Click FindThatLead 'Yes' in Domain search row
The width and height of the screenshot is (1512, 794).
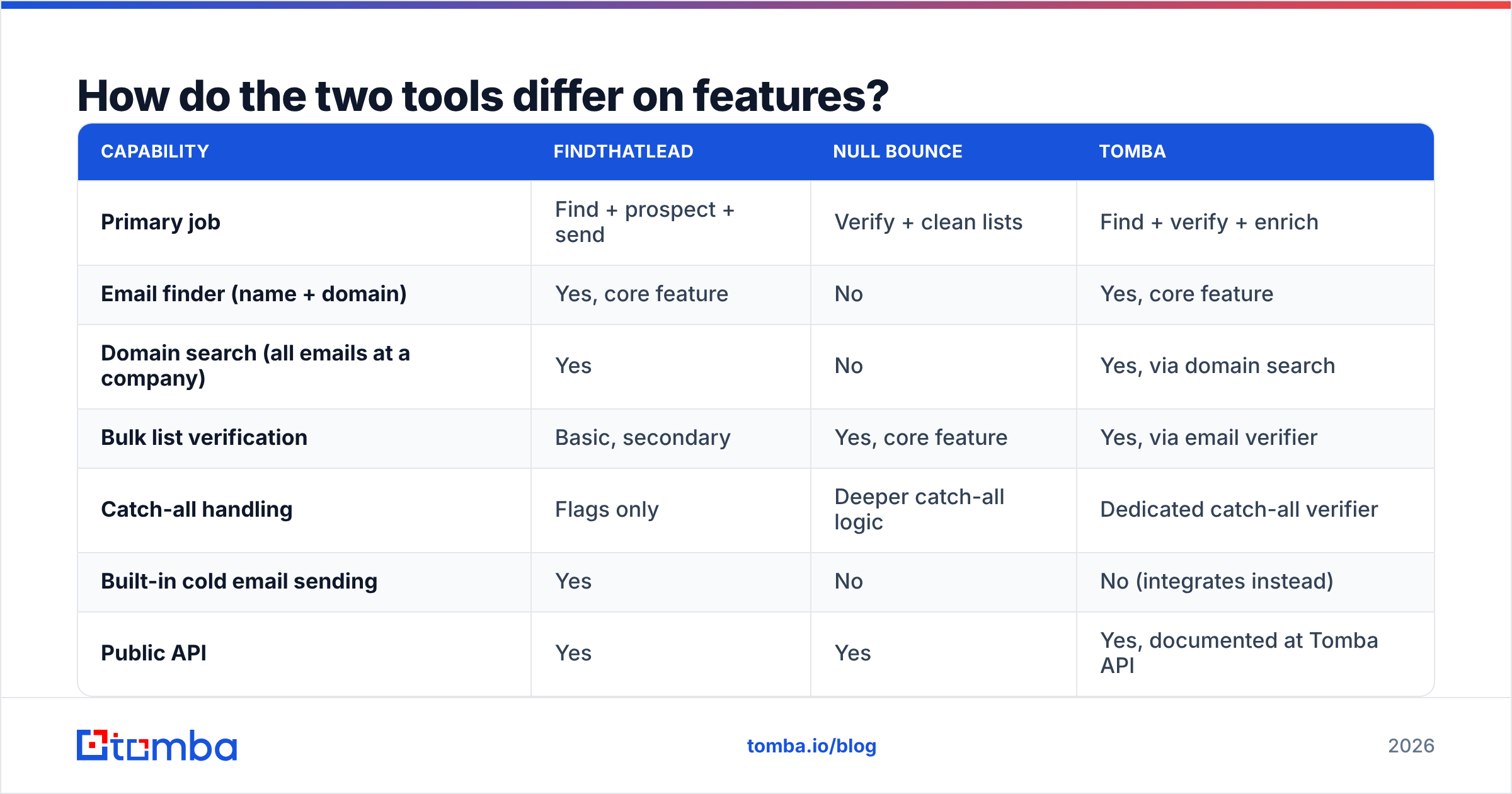point(573,365)
